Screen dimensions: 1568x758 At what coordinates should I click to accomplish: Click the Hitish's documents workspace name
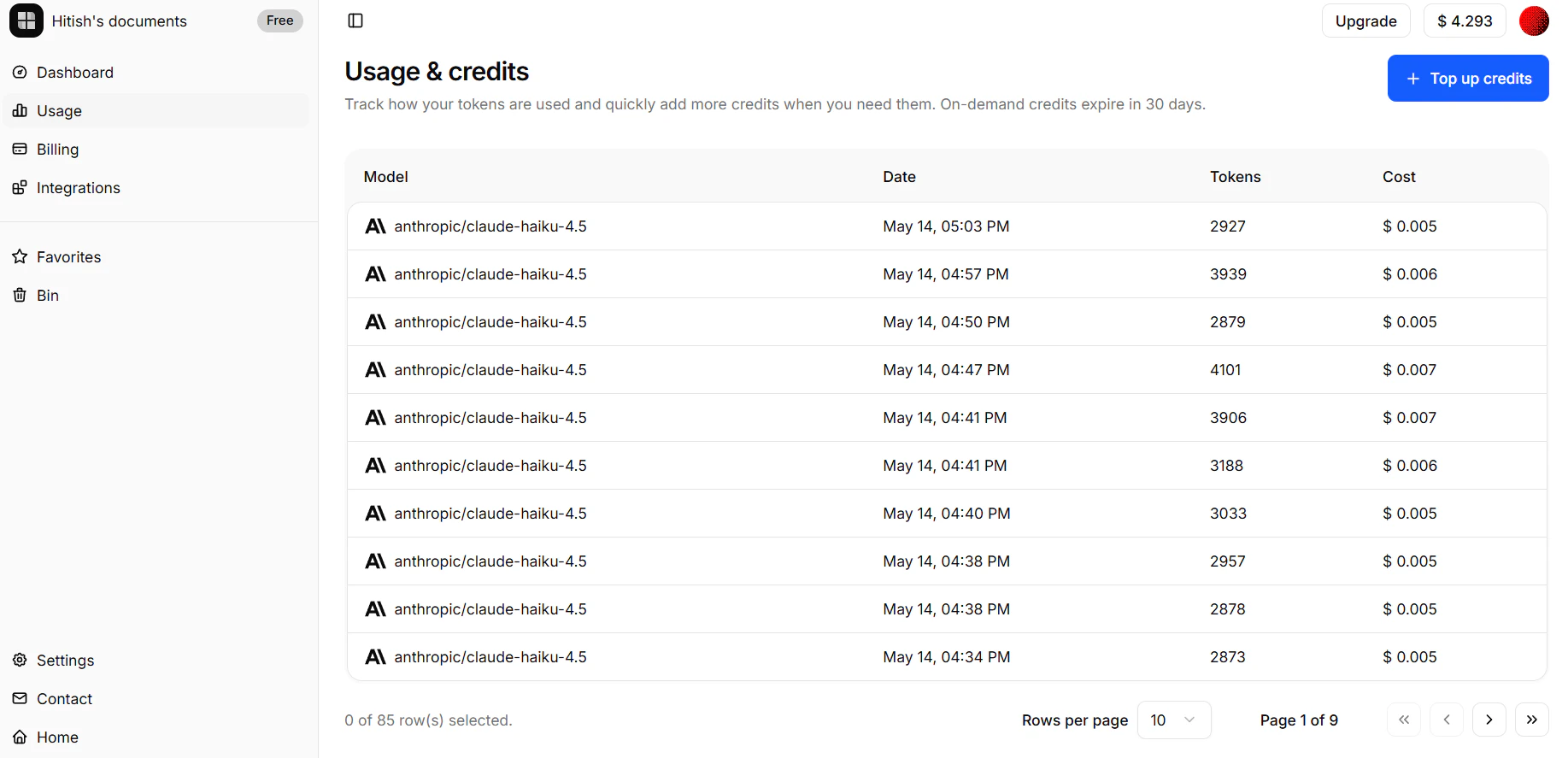120,21
